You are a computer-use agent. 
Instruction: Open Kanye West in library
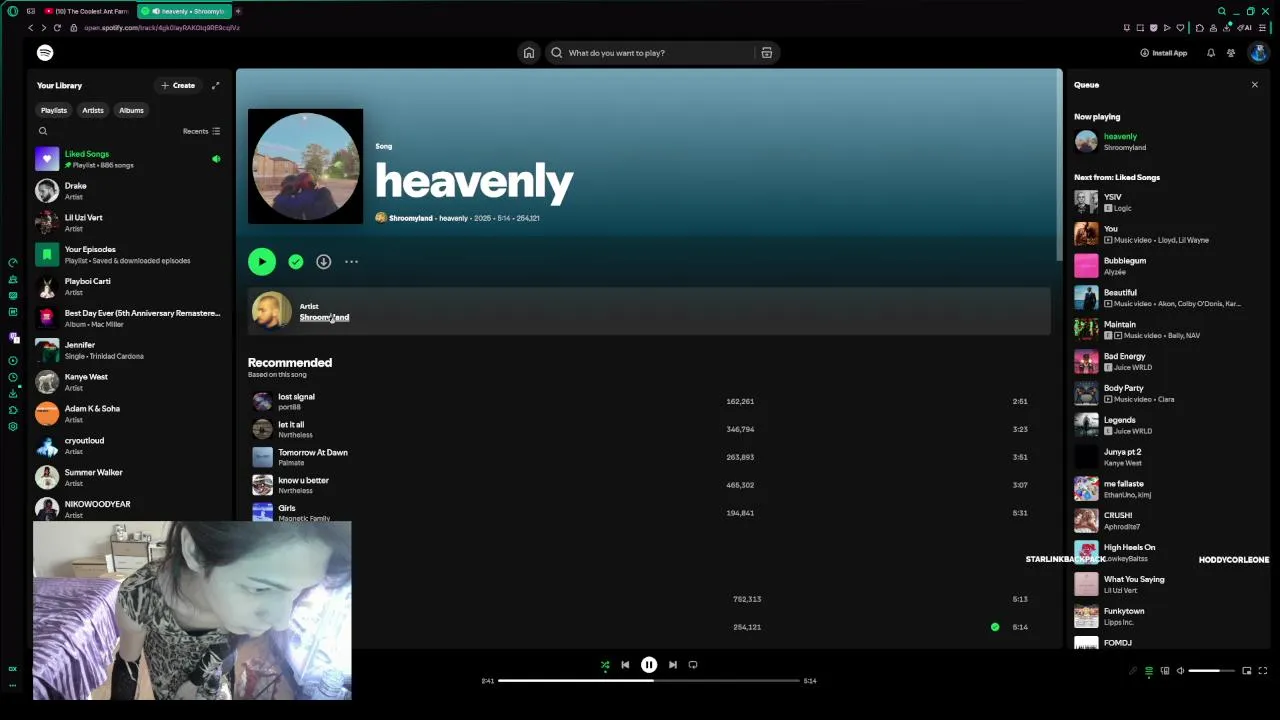point(130,382)
